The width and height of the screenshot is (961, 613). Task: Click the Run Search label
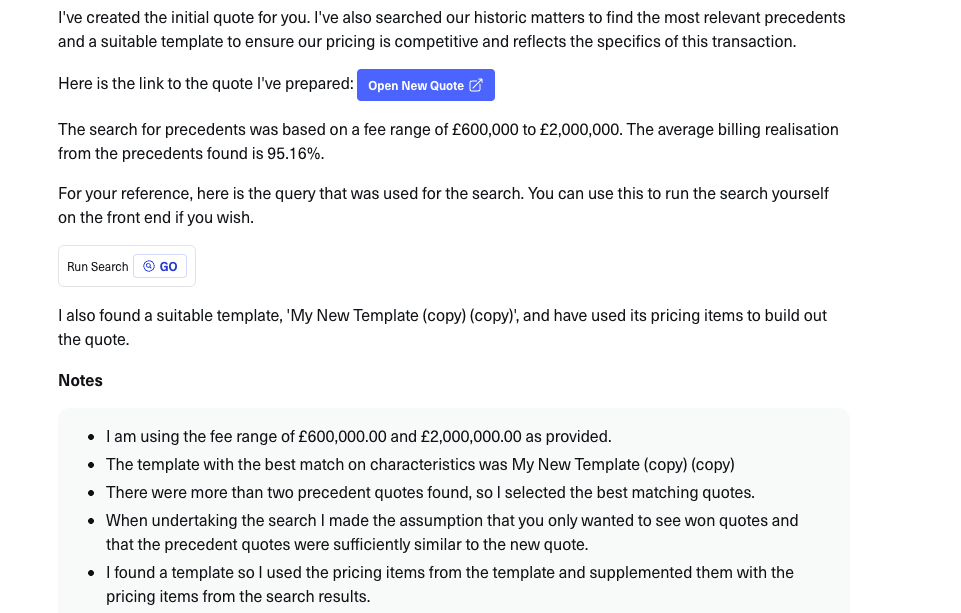click(x=97, y=267)
